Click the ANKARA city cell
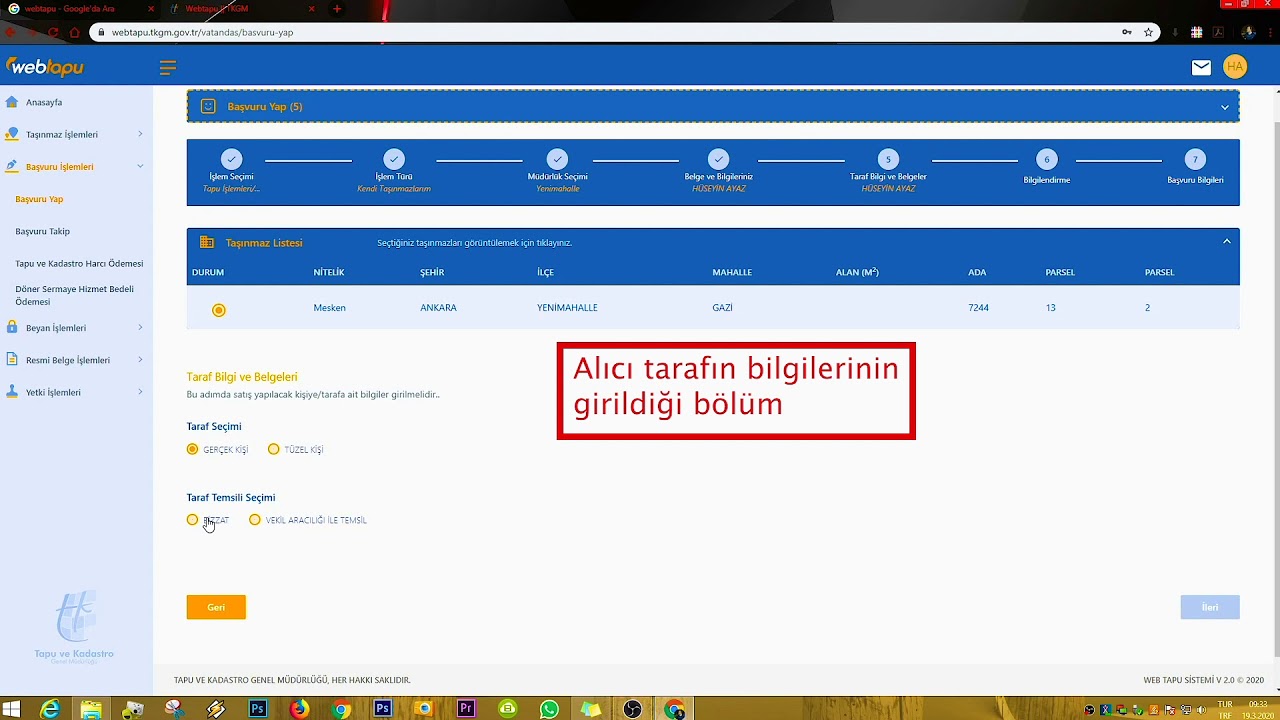This screenshot has height=720, width=1280. pos(438,308)
